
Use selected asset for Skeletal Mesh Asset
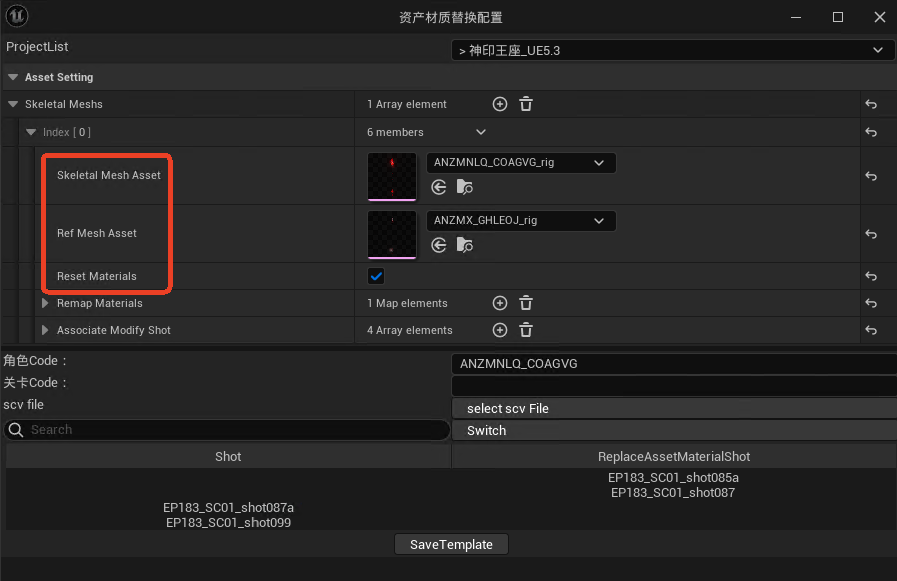click(439, 187)
